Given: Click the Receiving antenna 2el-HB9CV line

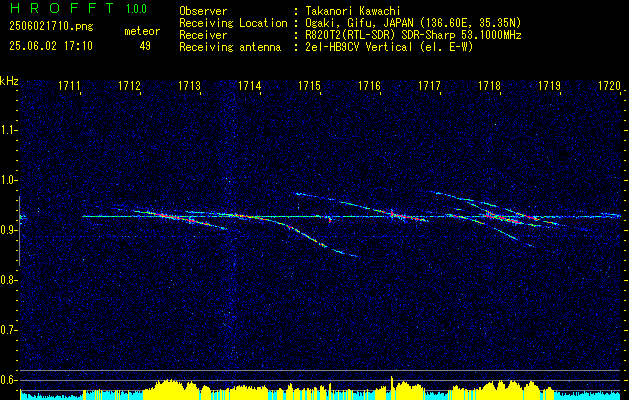Looking at the screenshot, I should pos(326,47).
